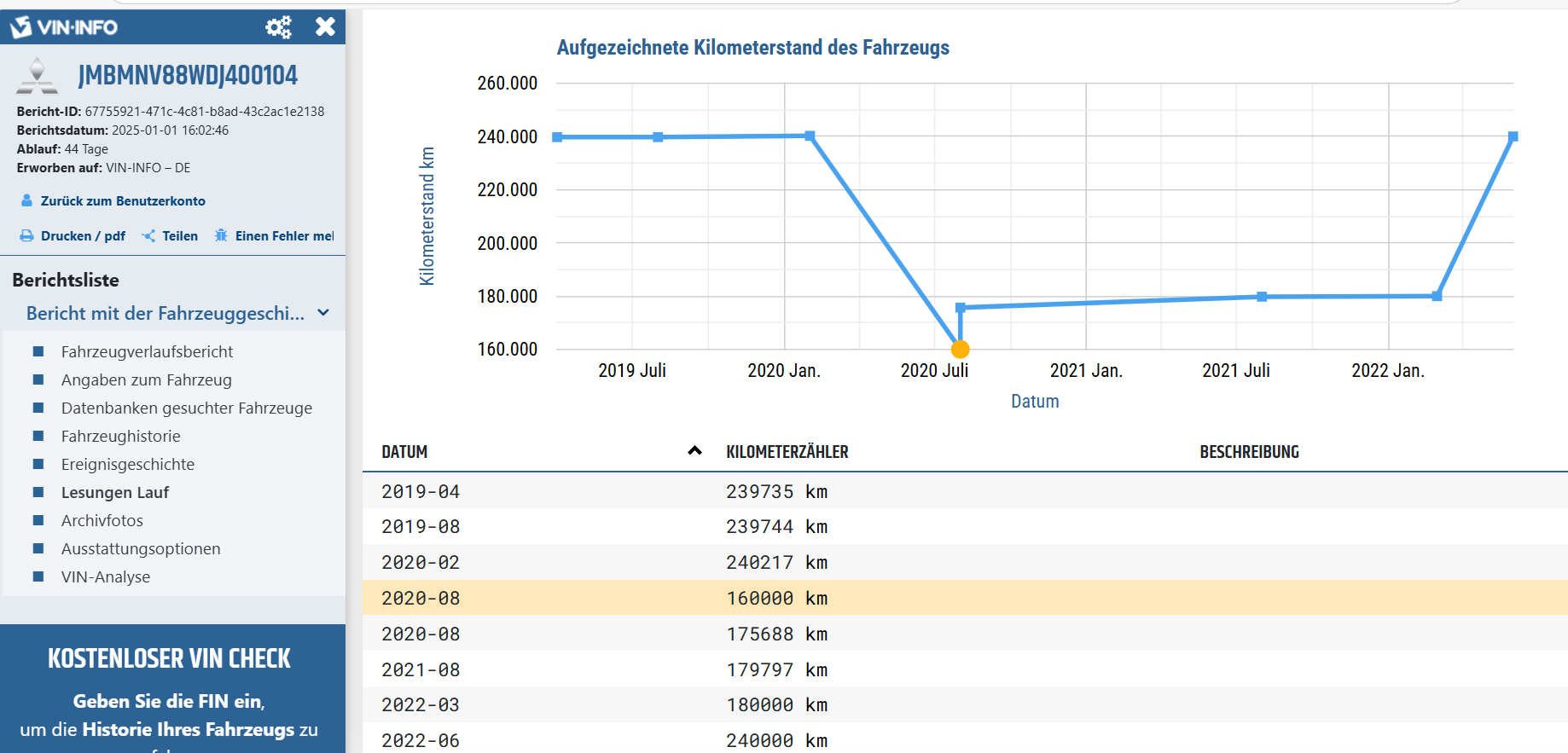1568x753 pixels.
Task: Open Fahrzeugverlaufsbericht section
Action: (x=147, y=351)
